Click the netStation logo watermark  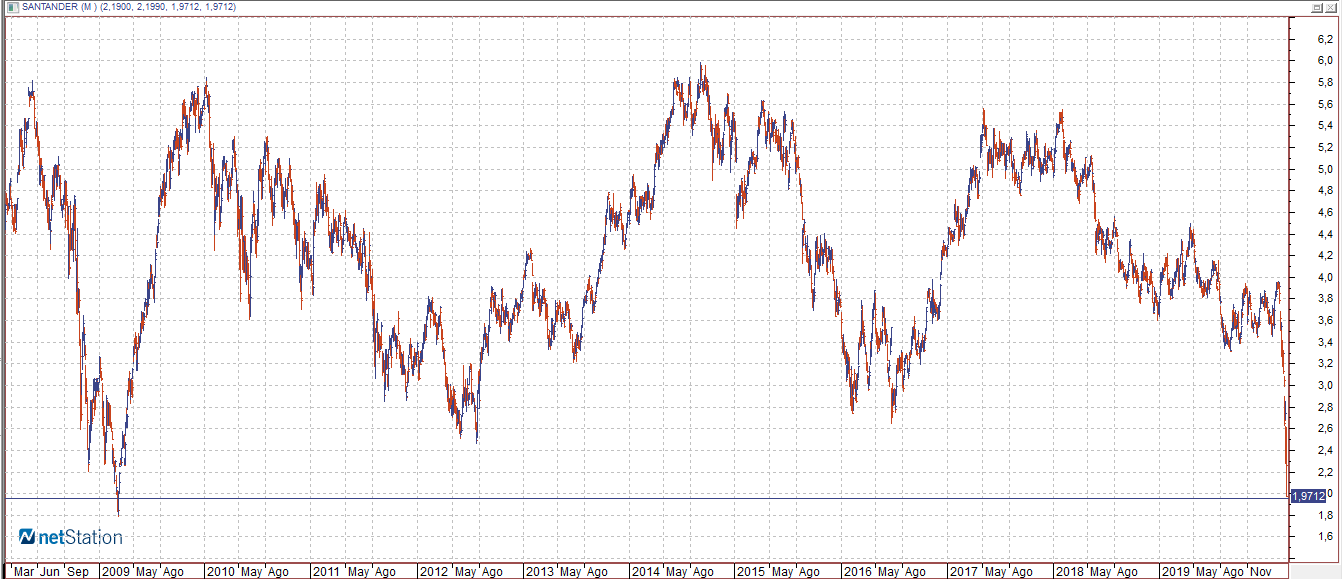(71, 538)
